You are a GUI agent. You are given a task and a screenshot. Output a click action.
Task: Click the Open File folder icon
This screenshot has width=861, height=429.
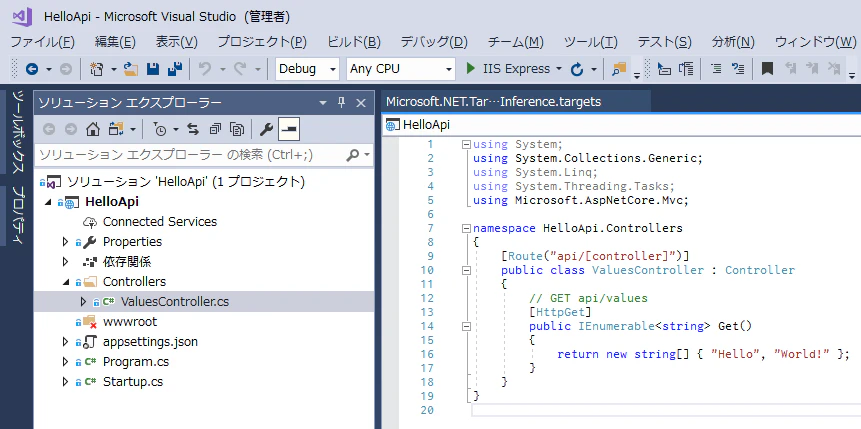(131, 69)
